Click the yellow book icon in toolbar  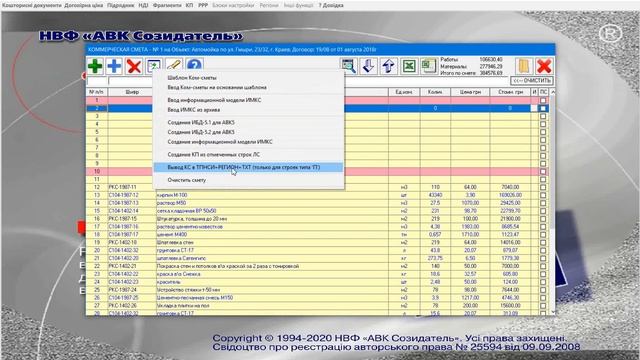pos(524,66)
